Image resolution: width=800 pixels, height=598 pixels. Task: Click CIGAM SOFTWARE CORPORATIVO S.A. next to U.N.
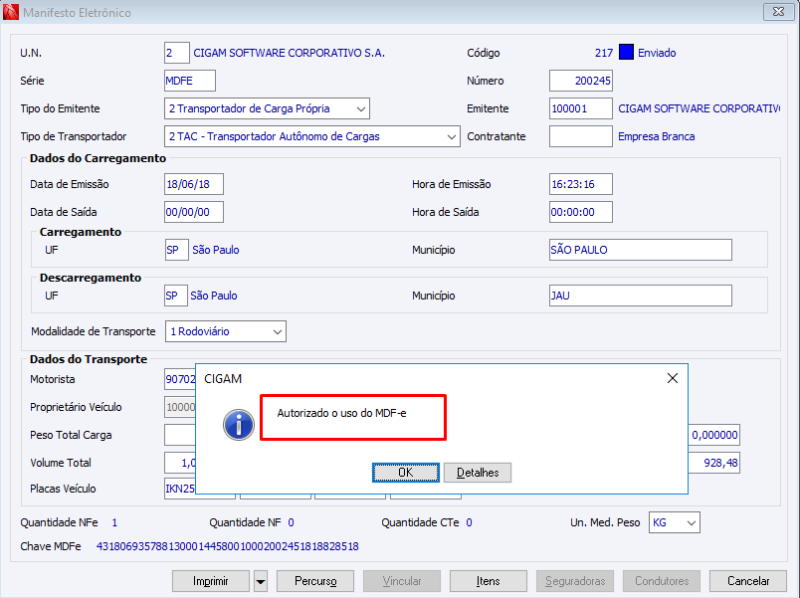[289, 53]
